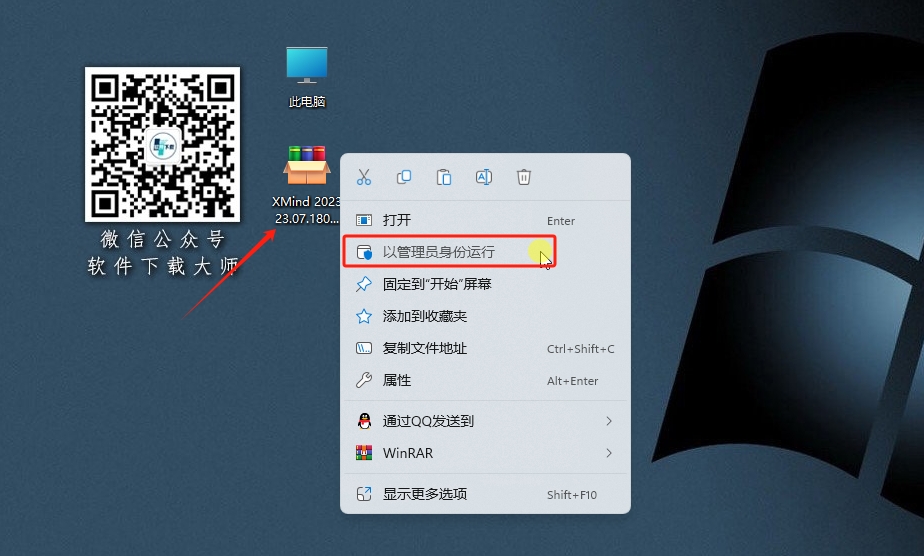This screenshot has height=556, width=924.
Task: Click the shield icon beside 以管理员身份运行
Action: point(364,252)
